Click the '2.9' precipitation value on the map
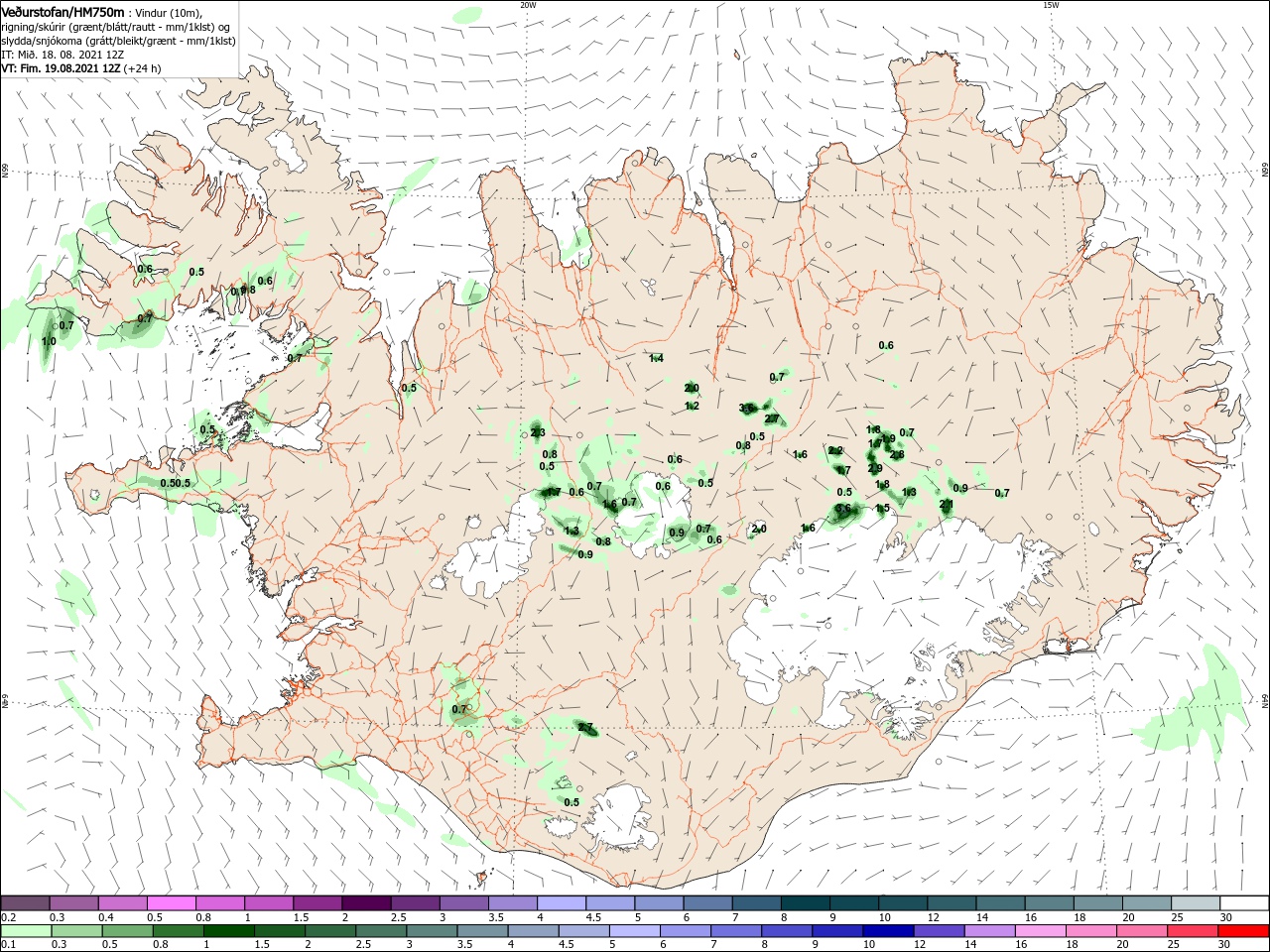 pos(875,468)
